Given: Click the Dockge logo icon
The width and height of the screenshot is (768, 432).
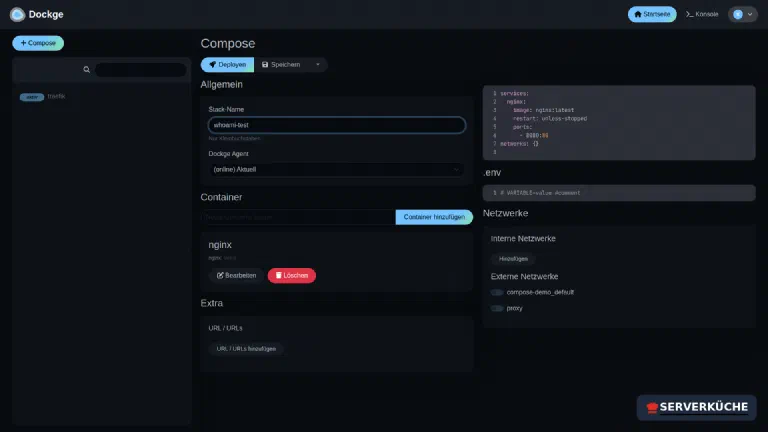Looking at the screenshot, I should pyautogui.click(x=17, y=14).
